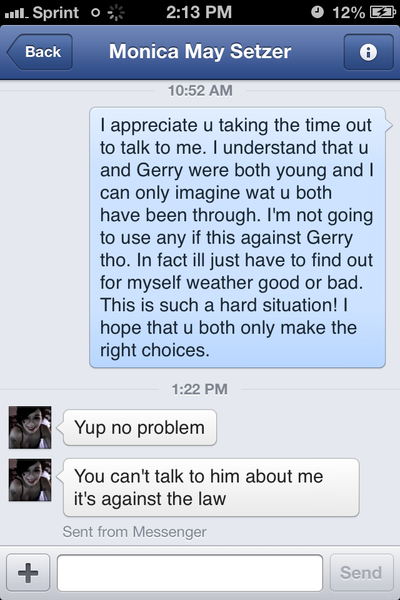Tap the Monica May Setzer title

pos(200,51)
